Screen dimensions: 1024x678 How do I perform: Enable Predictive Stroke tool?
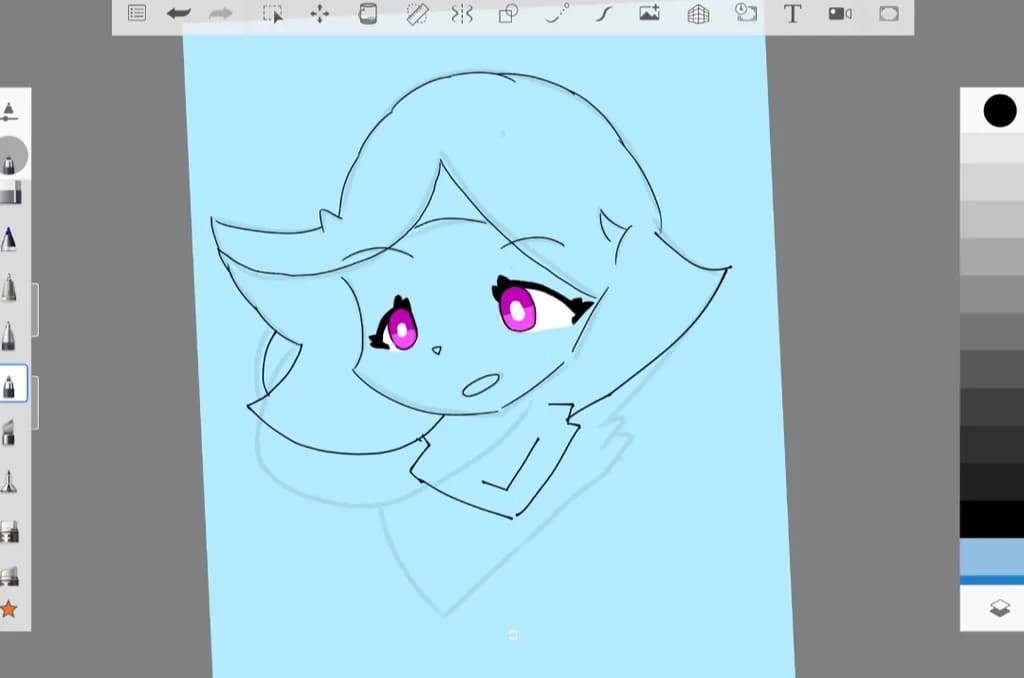click(x=557, y=13)
